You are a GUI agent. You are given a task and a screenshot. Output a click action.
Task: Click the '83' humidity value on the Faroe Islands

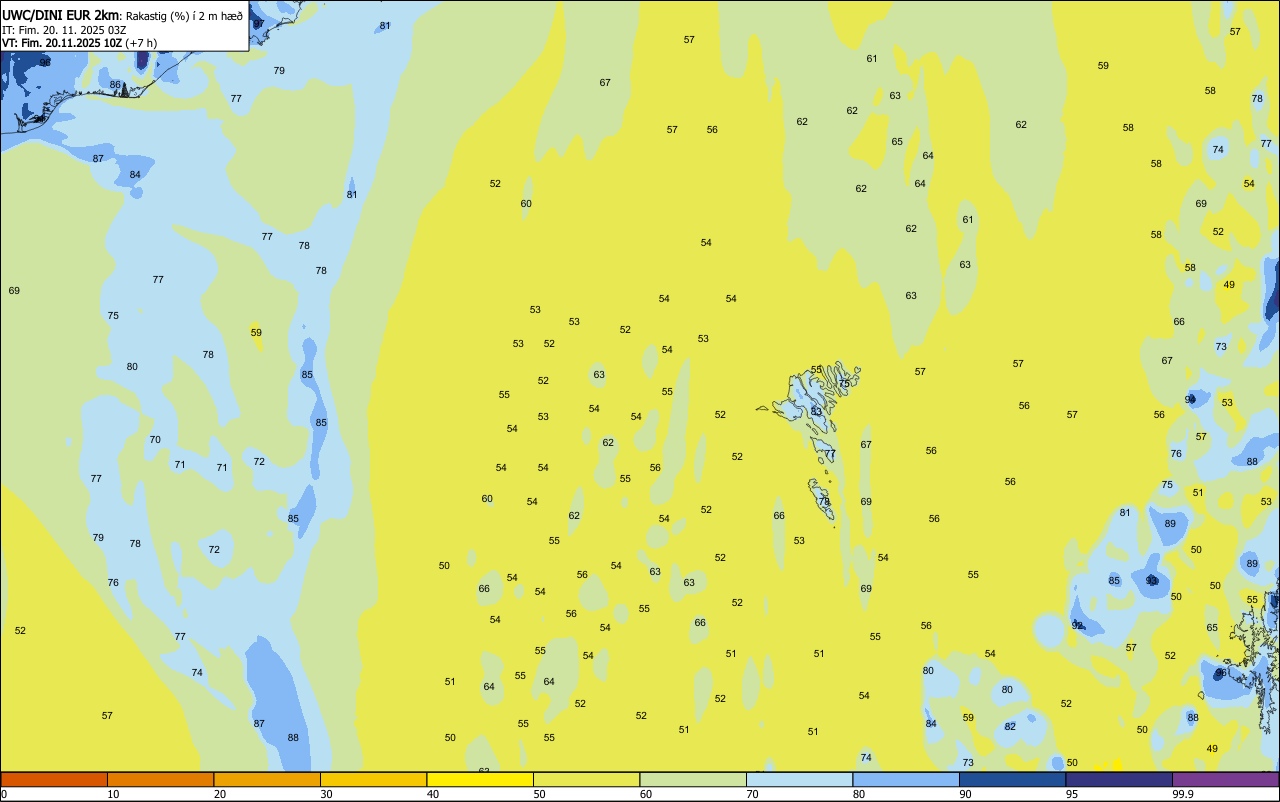pyautogui.click(x=816, y=411)
